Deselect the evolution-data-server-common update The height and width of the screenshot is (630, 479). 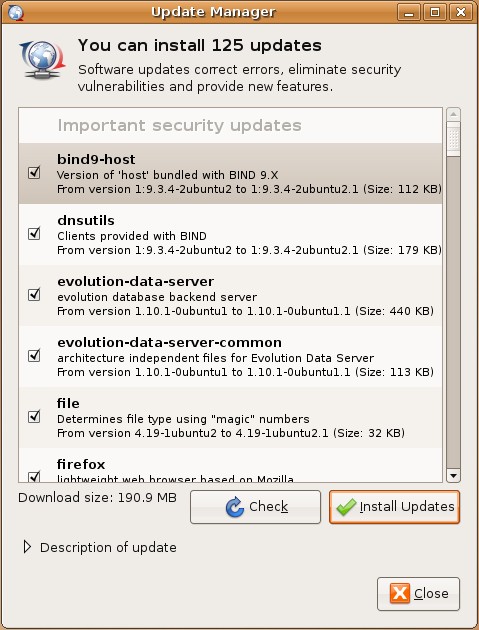click(34, 356)
